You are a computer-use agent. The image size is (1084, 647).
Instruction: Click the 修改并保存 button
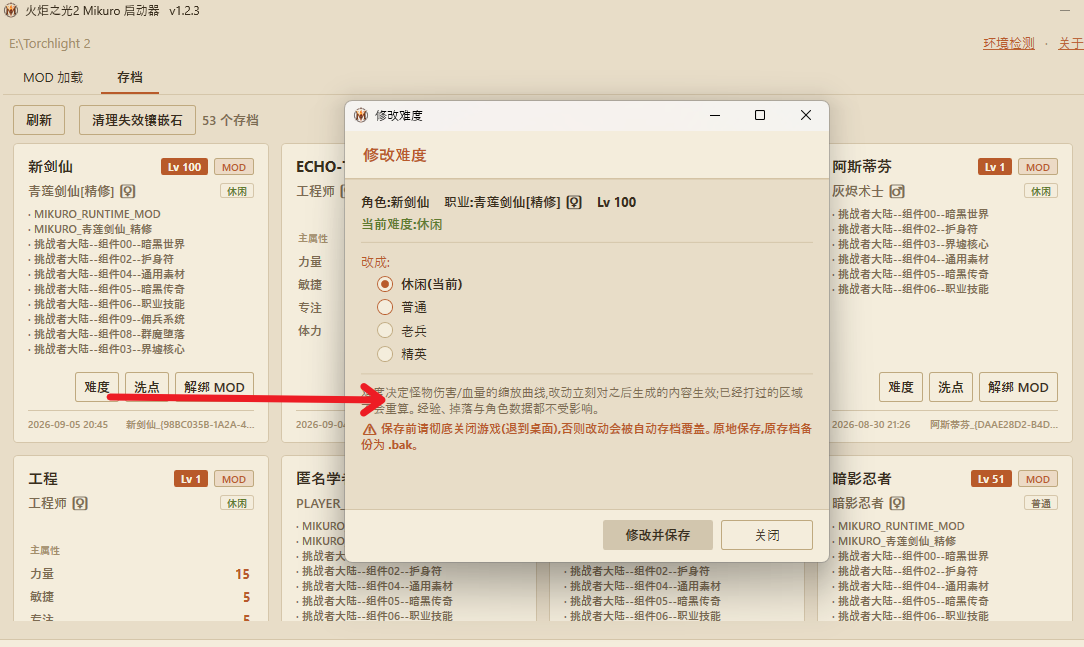657,535
